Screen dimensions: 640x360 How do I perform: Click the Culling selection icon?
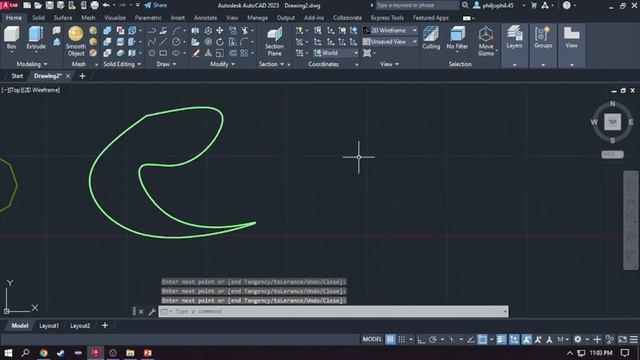click(x=431, y=38)
